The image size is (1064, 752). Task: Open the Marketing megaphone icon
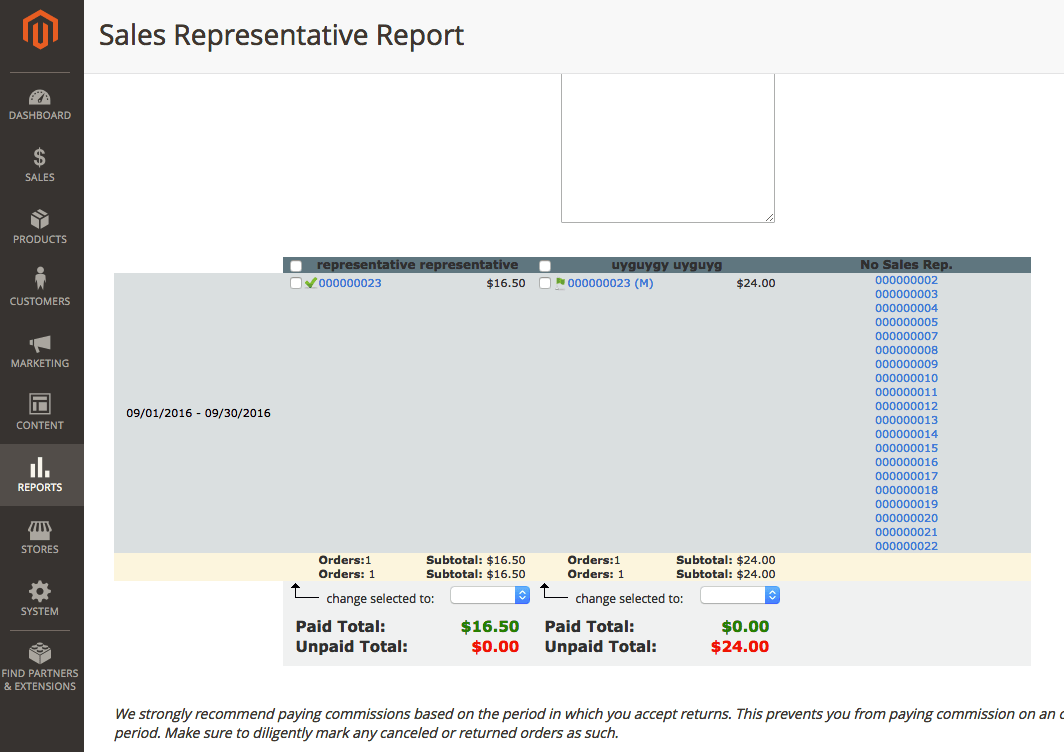click(x=40, y=343)
